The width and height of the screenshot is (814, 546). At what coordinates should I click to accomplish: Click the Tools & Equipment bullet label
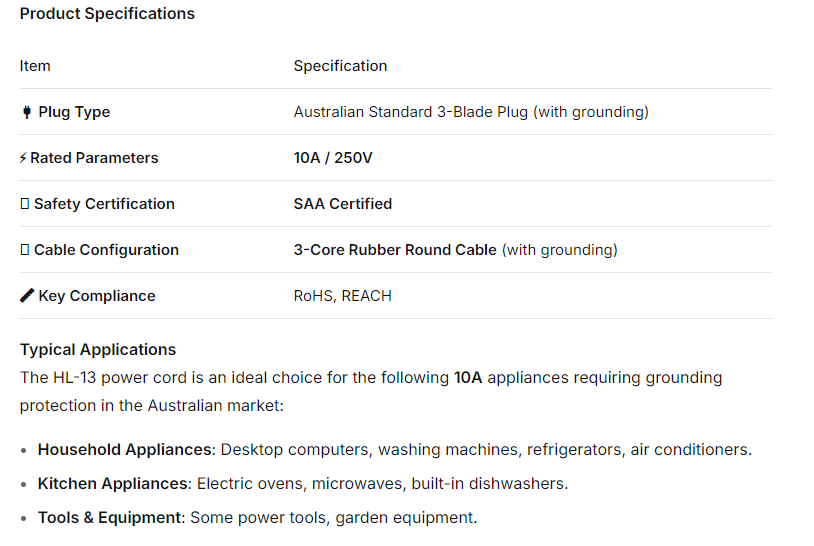point(110,518)
